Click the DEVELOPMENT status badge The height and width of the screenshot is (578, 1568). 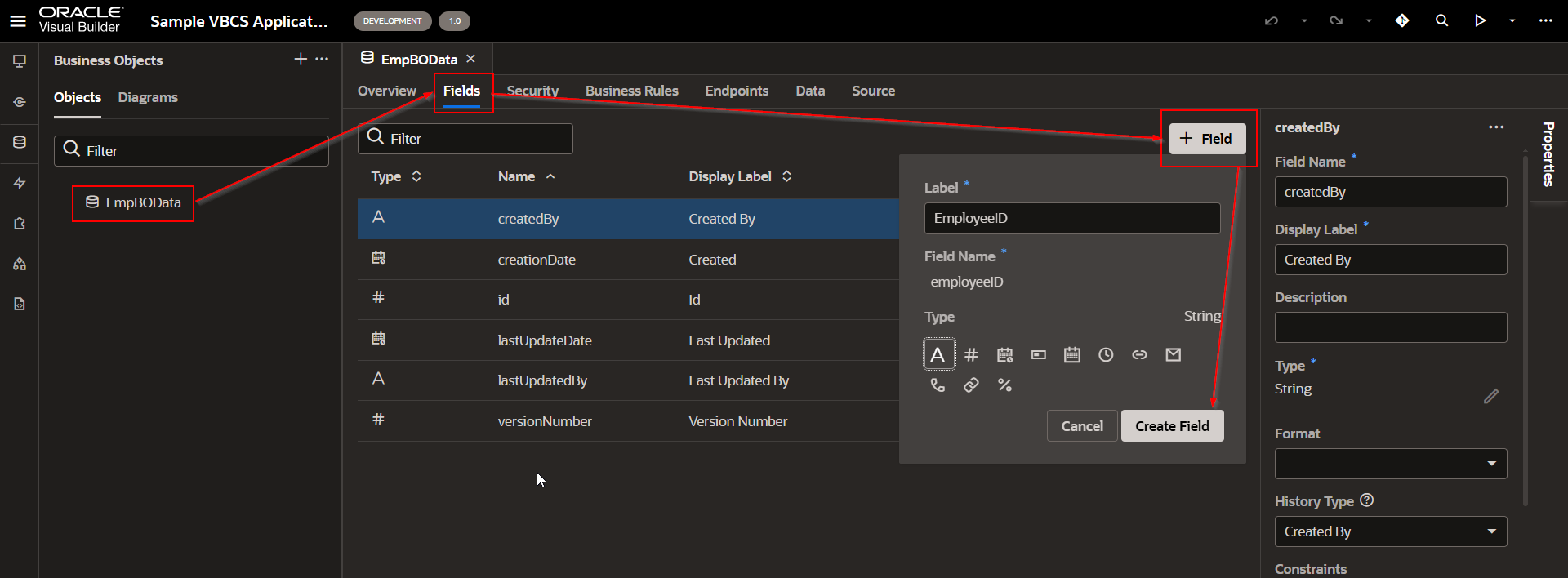pyautogui.click(x=392, y=21)
